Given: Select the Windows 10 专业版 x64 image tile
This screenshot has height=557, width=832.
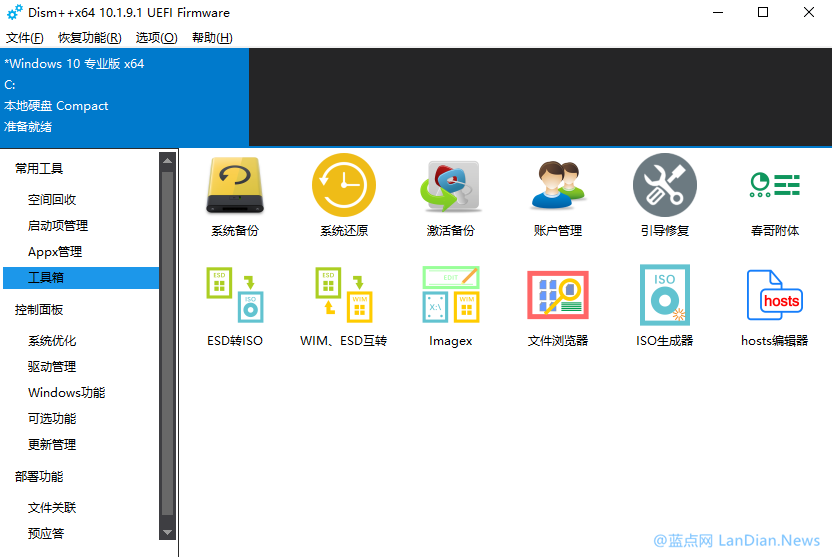Looking at the screenshot, I should (x=125, y=97).
